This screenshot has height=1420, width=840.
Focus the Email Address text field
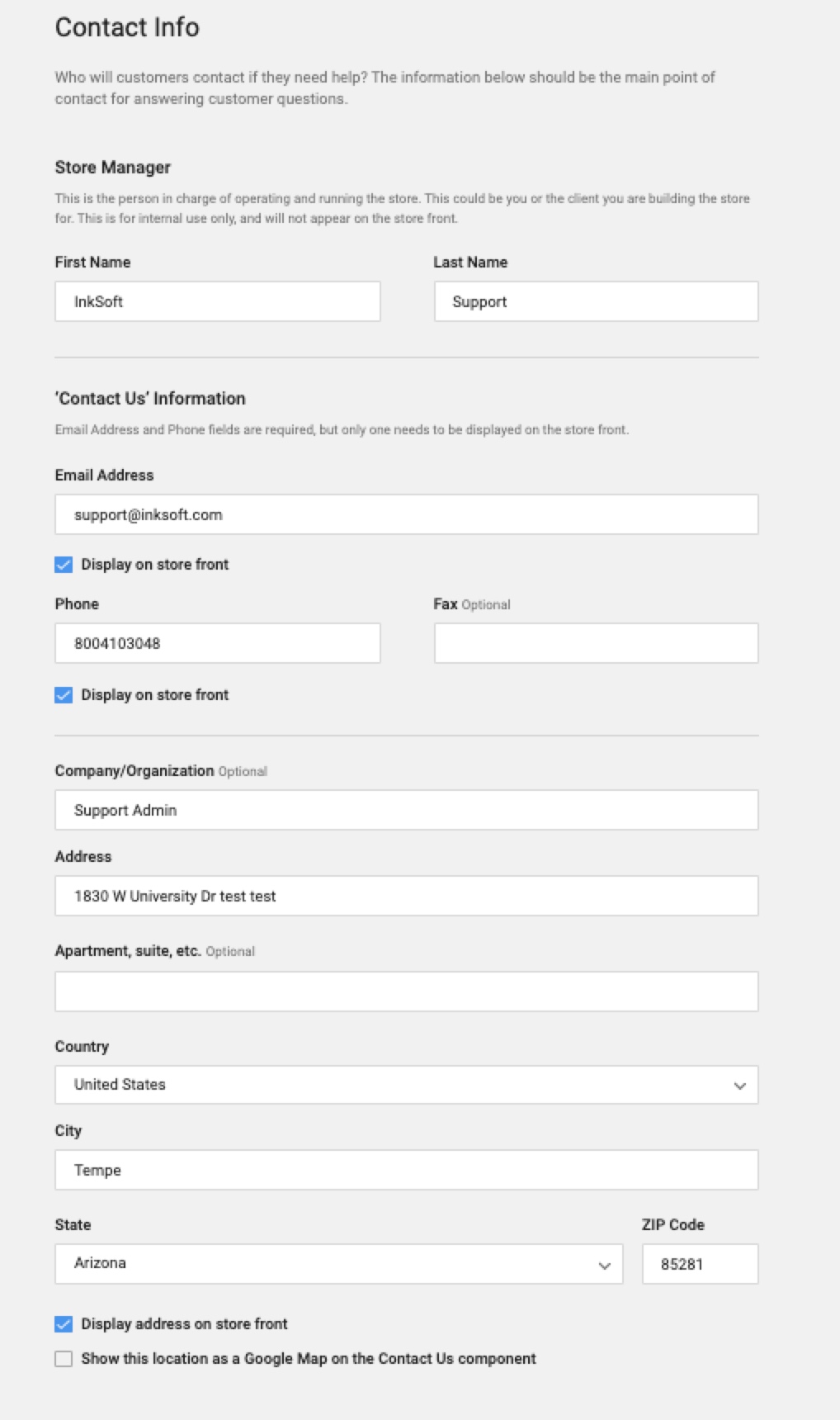point(406,514)
